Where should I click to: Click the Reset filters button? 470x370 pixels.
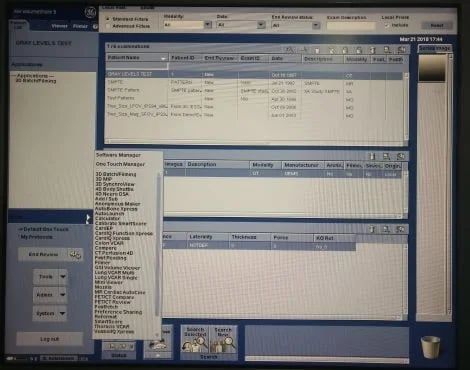(x=437, y=25)
